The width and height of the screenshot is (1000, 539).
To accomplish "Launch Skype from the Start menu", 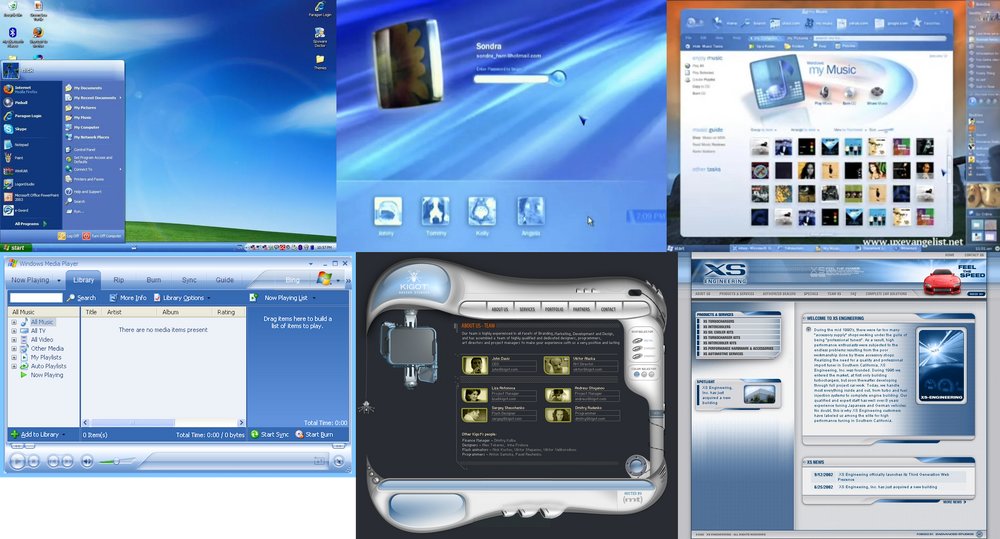I will pos(16,129).
